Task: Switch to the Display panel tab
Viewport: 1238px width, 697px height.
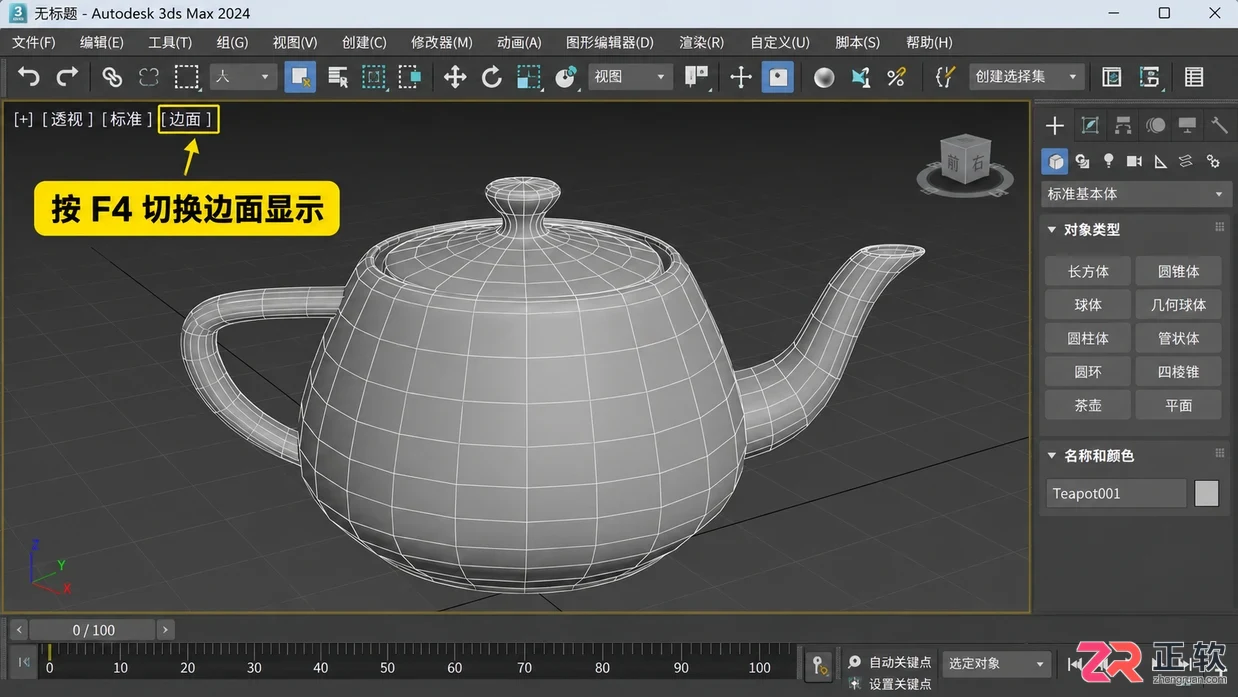Action: [1187, 125]
